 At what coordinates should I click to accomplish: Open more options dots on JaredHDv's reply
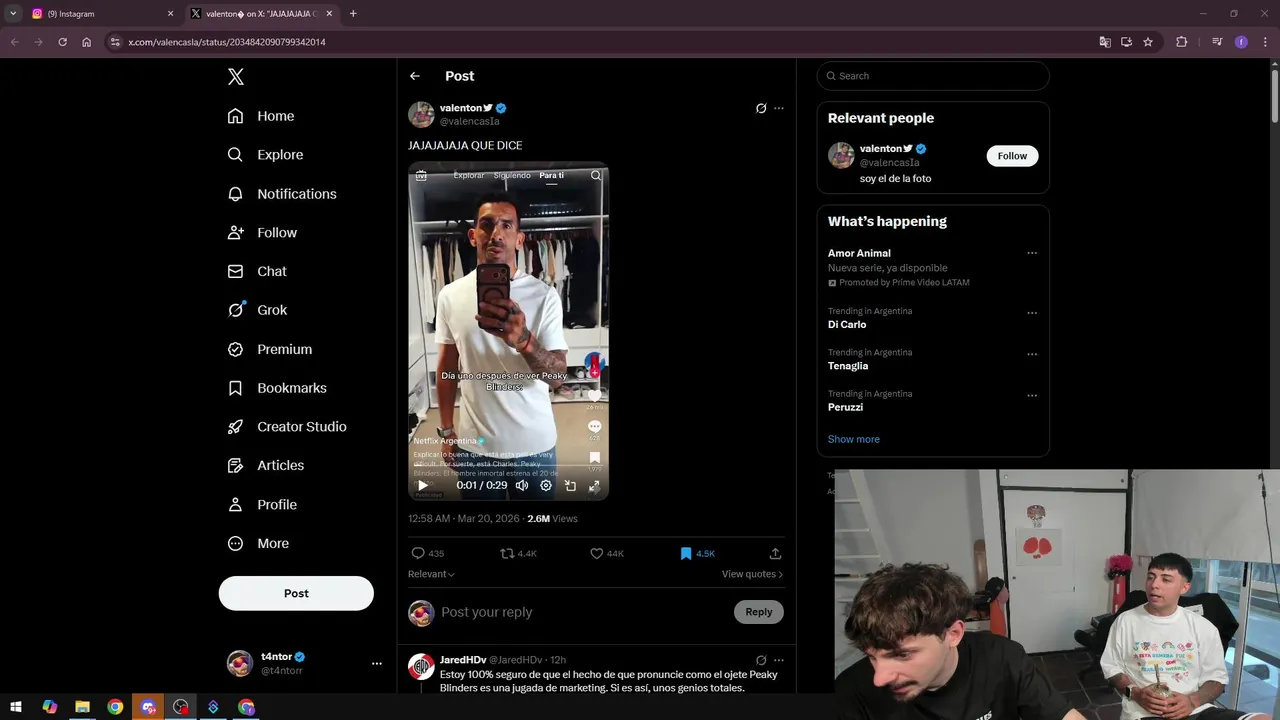[779, 660]
